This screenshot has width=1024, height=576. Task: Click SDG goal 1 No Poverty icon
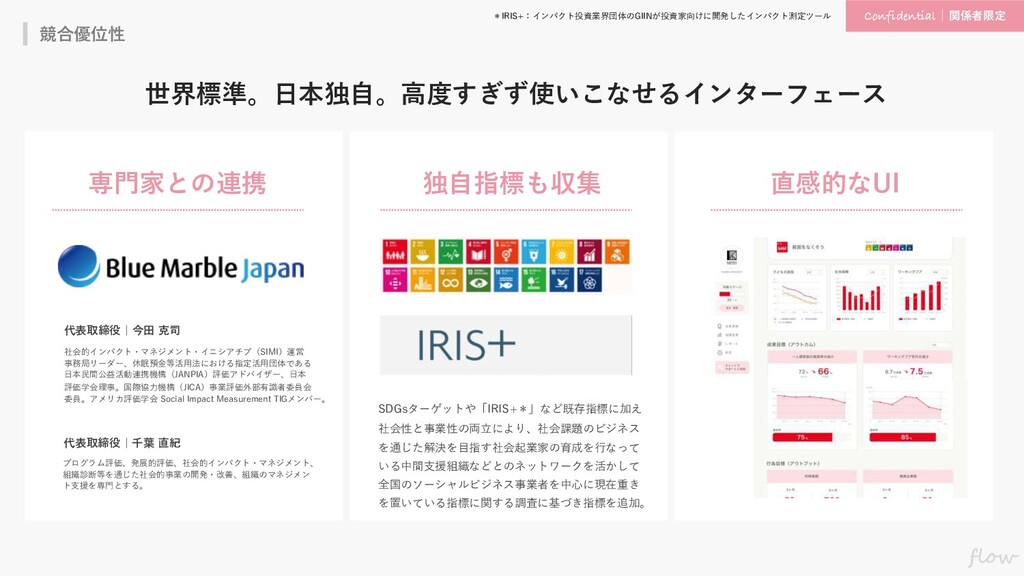[394, 251]
